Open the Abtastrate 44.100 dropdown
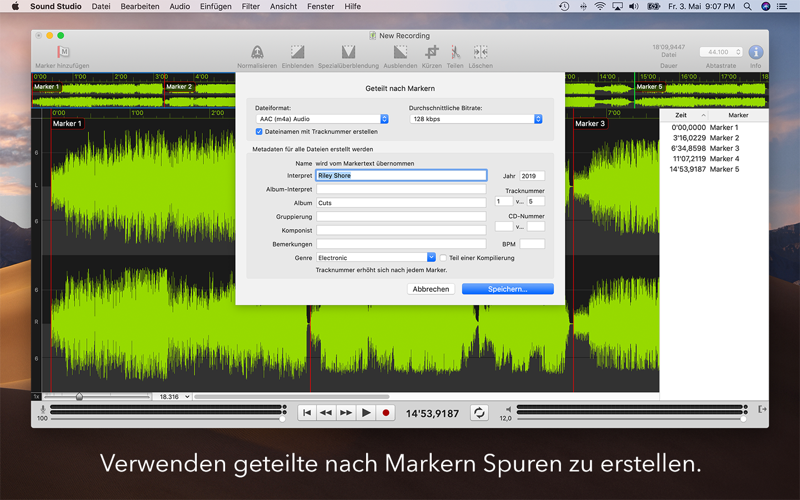 click(720, 52)
